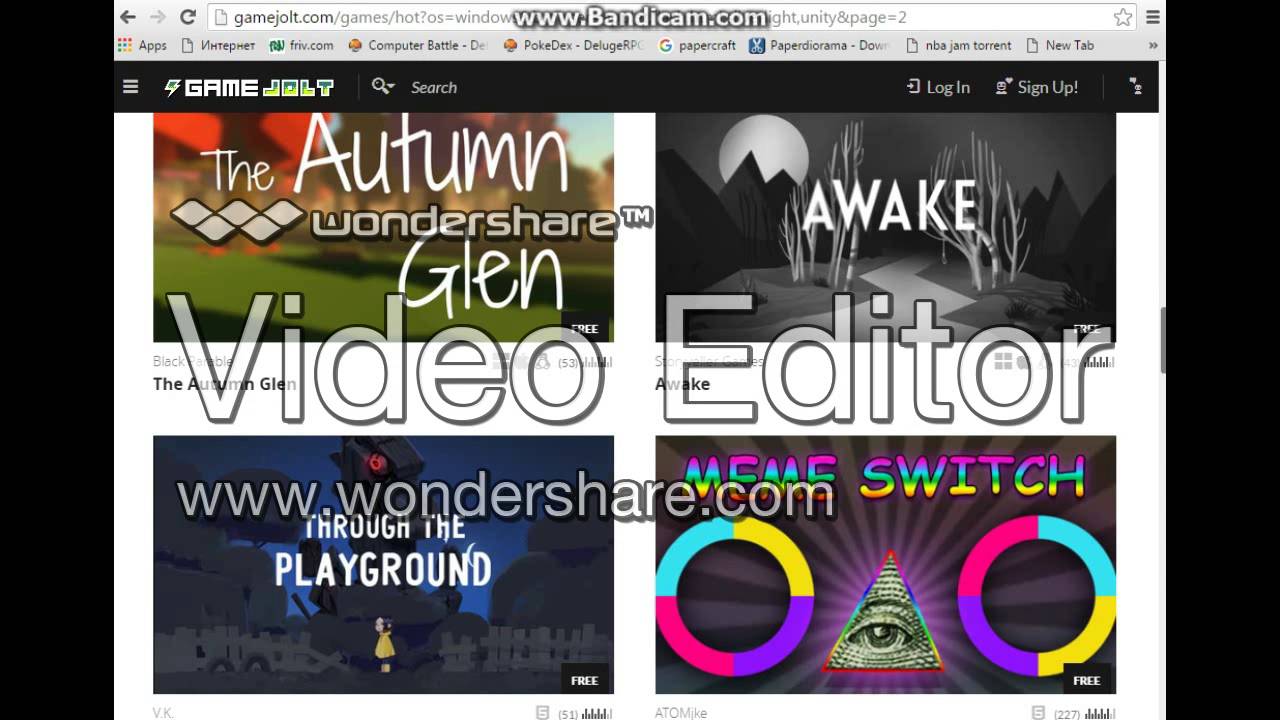Click the platform icon left of the (51) rating
The width and height of the screenshot is (1280, 720).
pyautogui.click(x=542, y=713)
